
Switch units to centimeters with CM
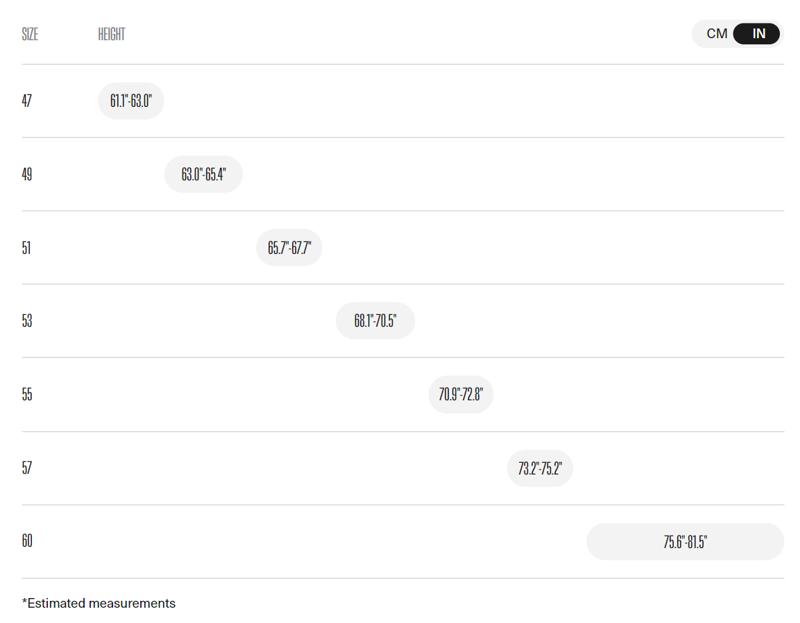(717, 34)
